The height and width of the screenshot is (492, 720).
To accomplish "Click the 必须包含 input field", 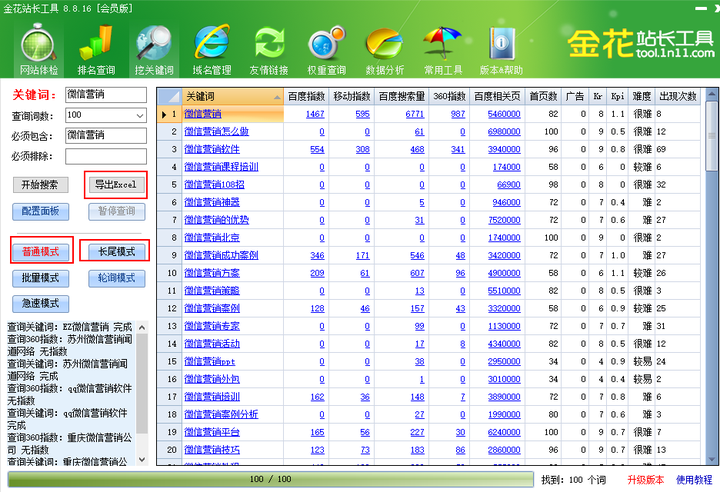I will (106, 135).
